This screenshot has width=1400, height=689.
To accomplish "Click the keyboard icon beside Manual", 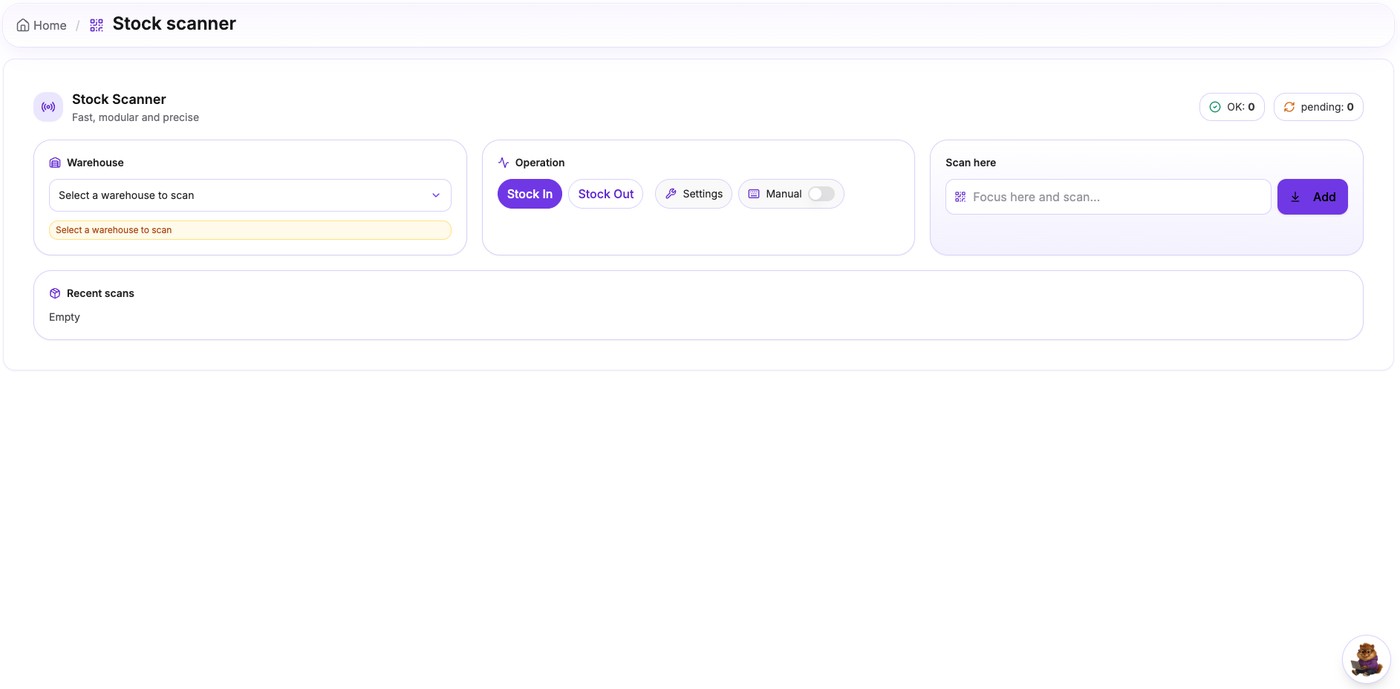I will [x=754, y=194].
